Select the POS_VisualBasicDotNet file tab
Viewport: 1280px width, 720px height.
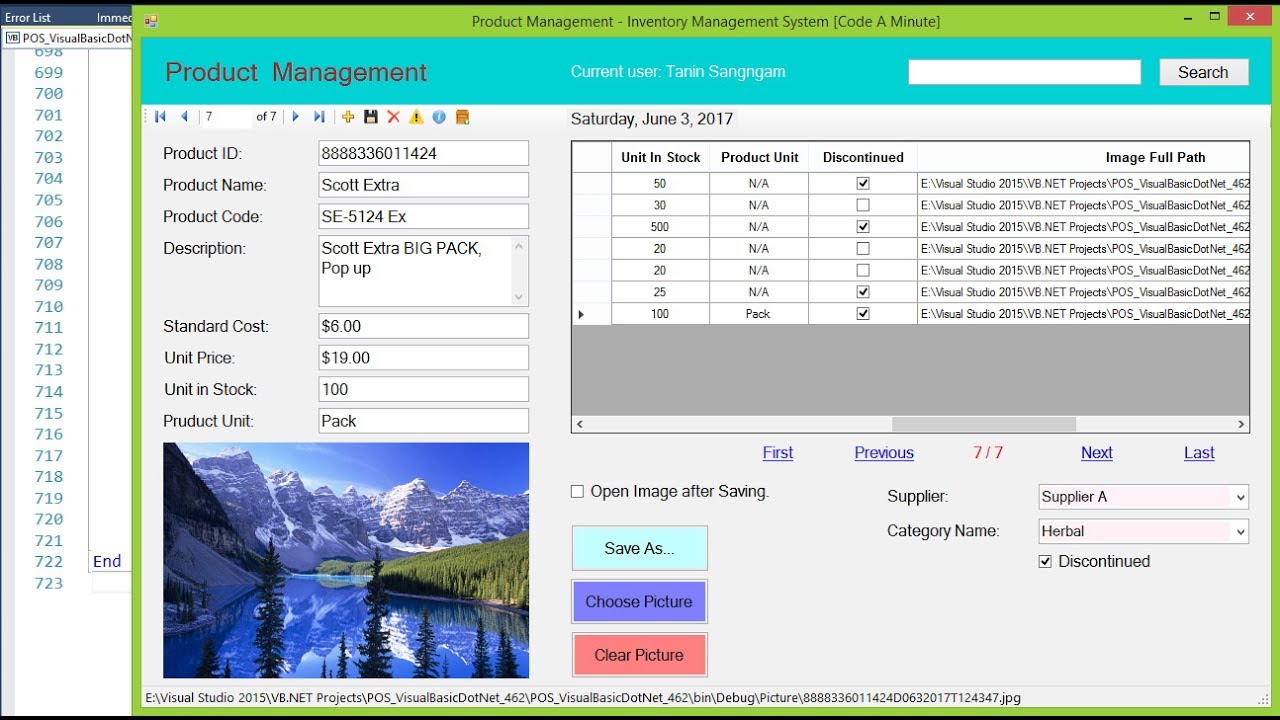pos(70,38)
